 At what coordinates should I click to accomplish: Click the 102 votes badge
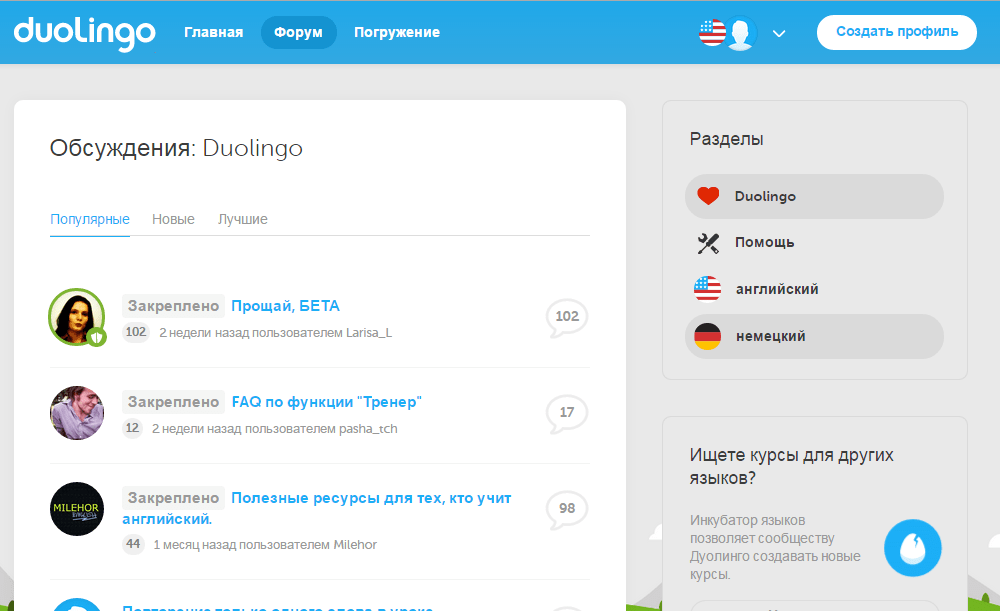pyautogui.click(x=135, y=332)
